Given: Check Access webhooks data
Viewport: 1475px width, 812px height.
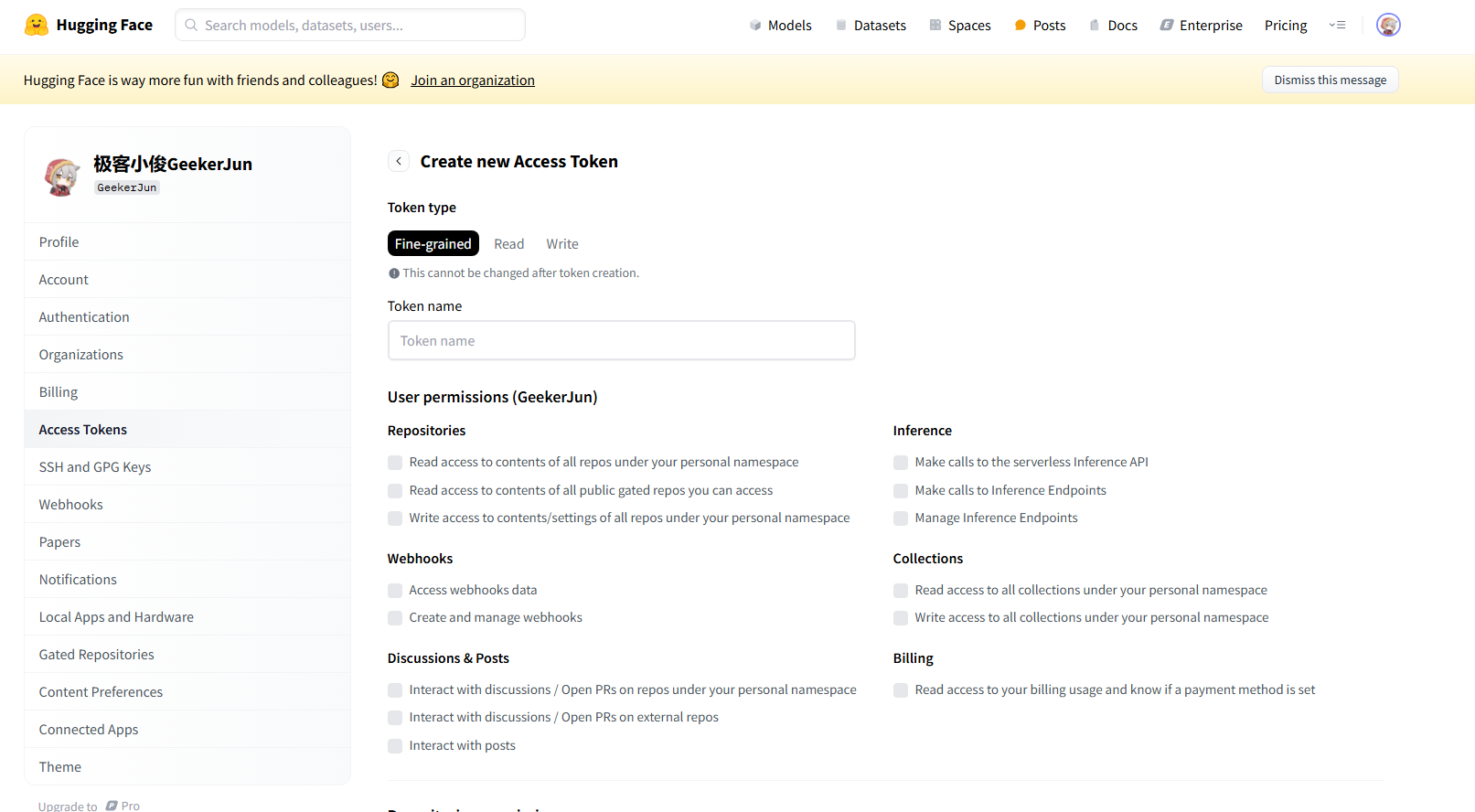Looking at the screenshot, I should coord(395,591).
